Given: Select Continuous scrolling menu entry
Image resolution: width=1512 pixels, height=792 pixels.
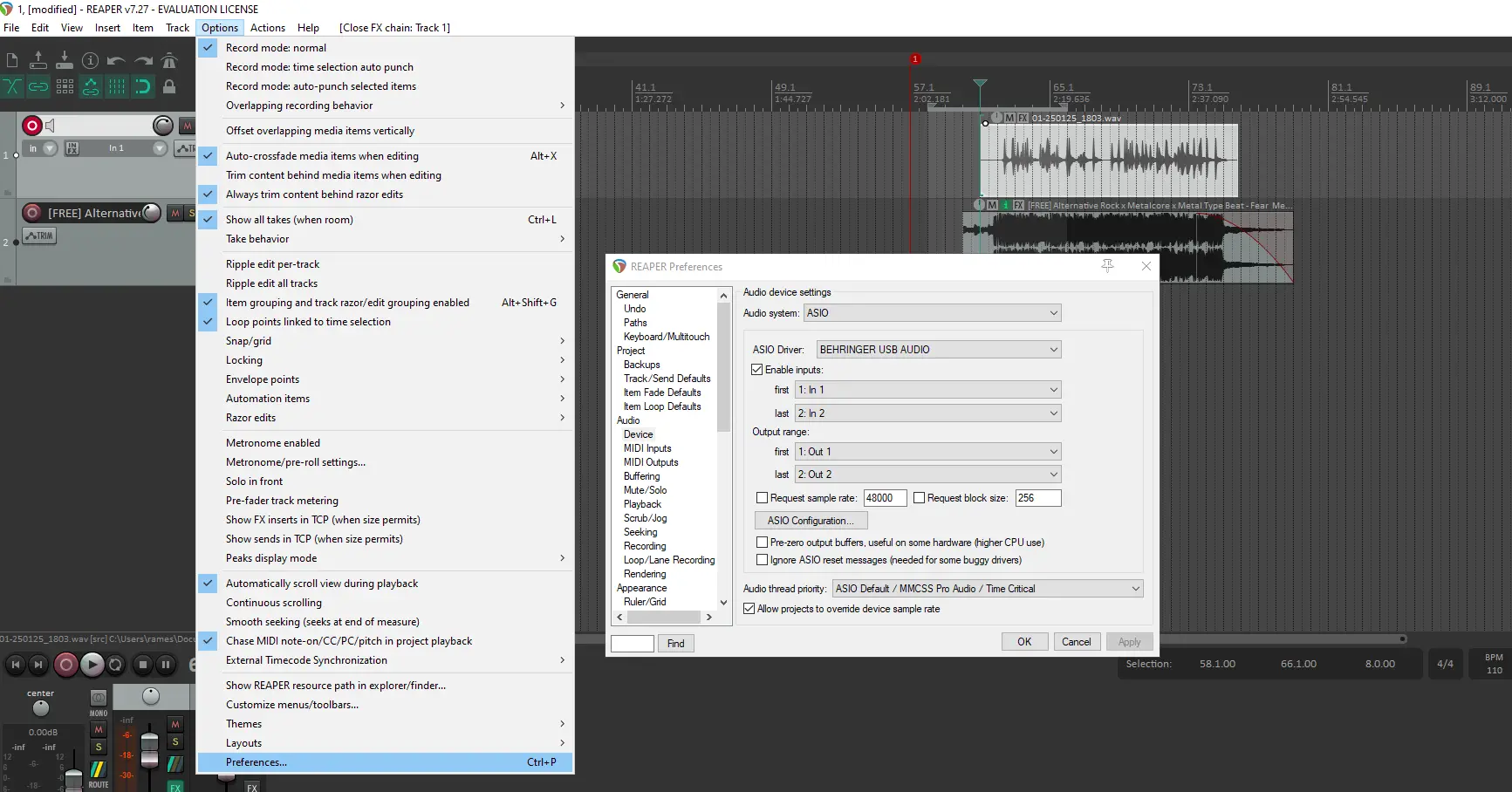Looking at the screenshot, I should (x=386, y=603).
